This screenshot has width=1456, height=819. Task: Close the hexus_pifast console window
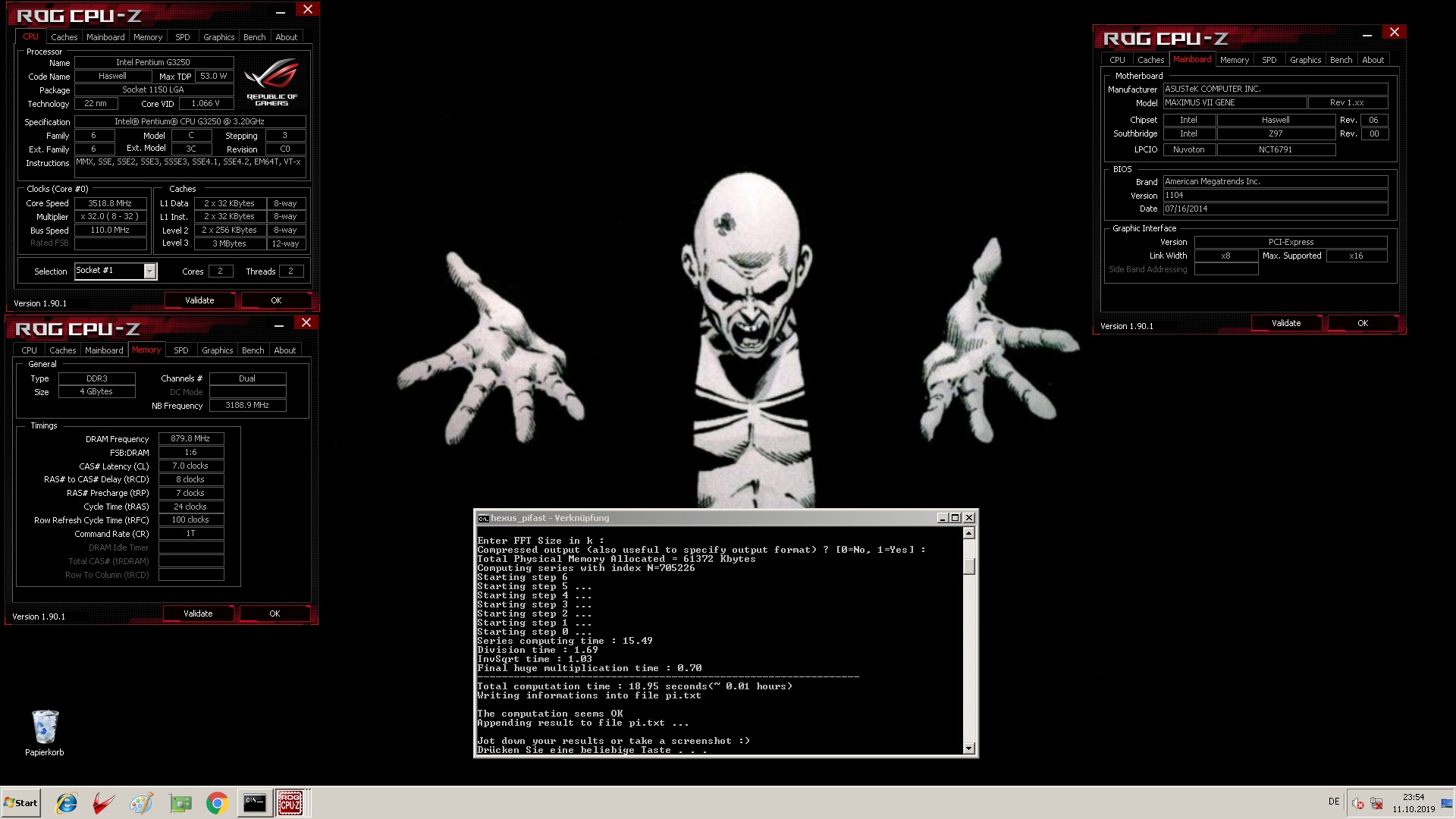click(968, 518)
